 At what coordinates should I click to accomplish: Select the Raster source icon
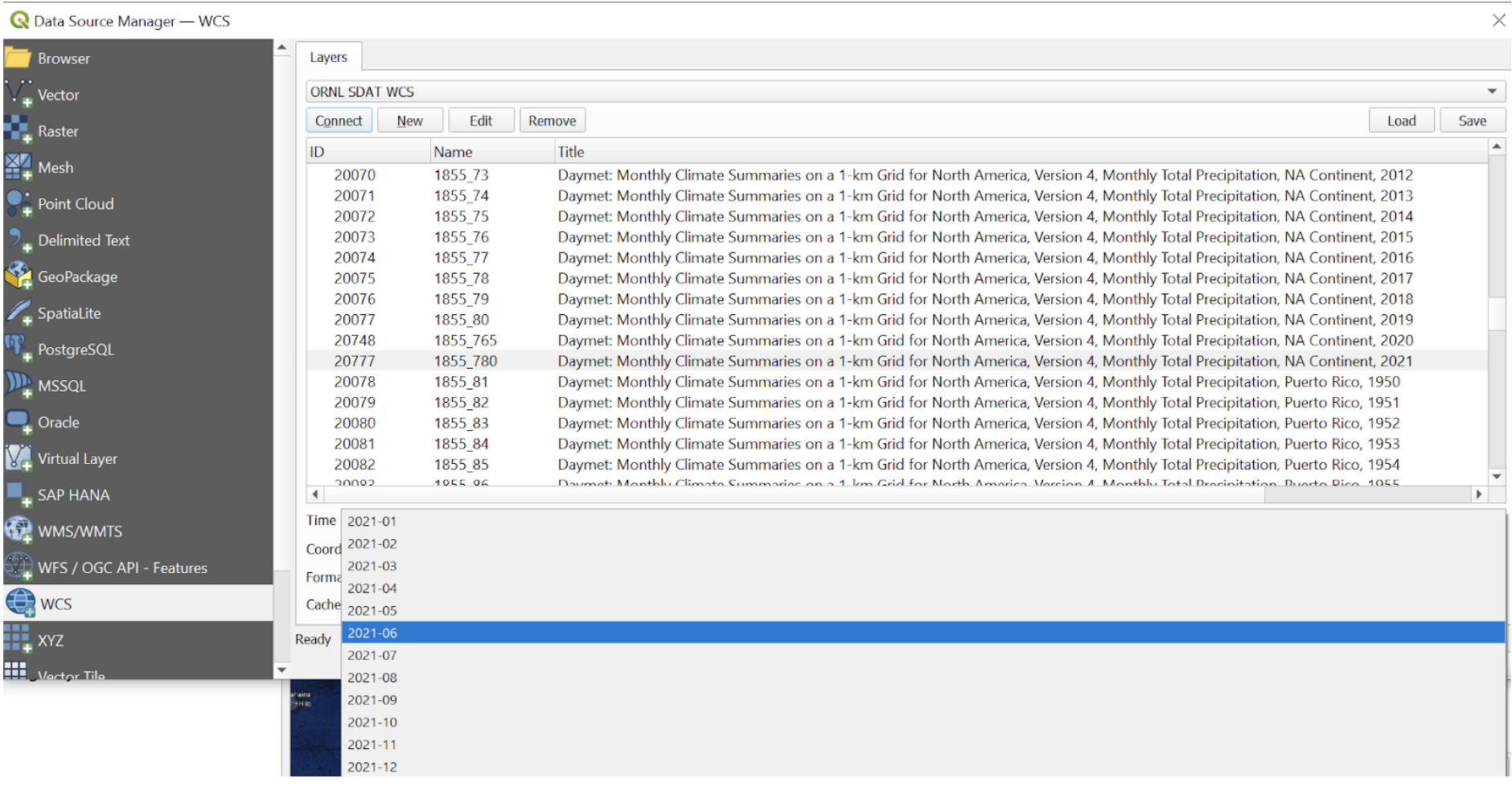coord(18,130)
